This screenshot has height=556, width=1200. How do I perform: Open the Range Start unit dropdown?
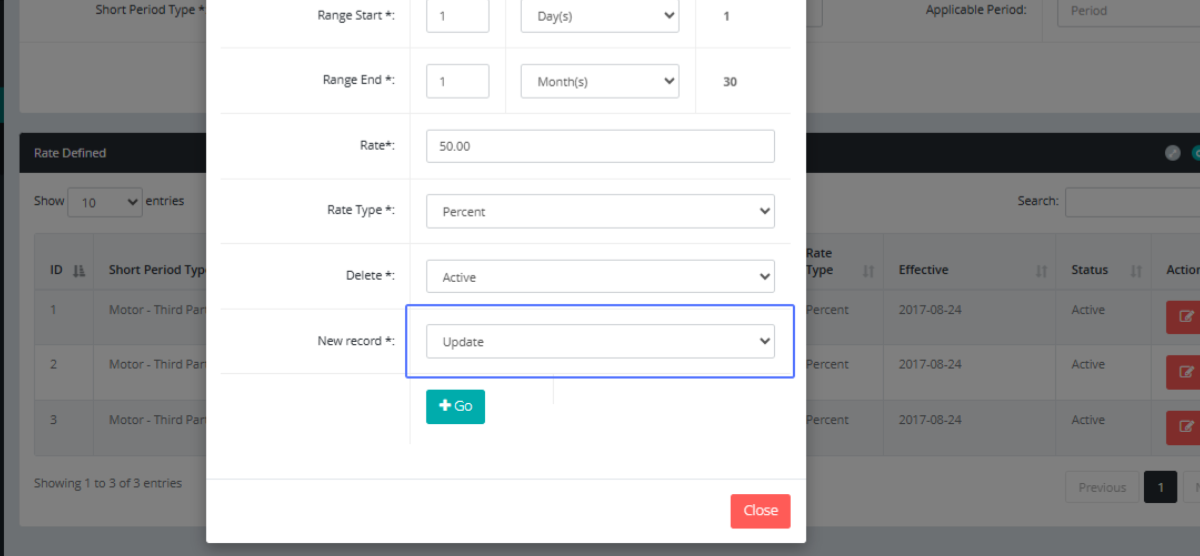(599, 16)
